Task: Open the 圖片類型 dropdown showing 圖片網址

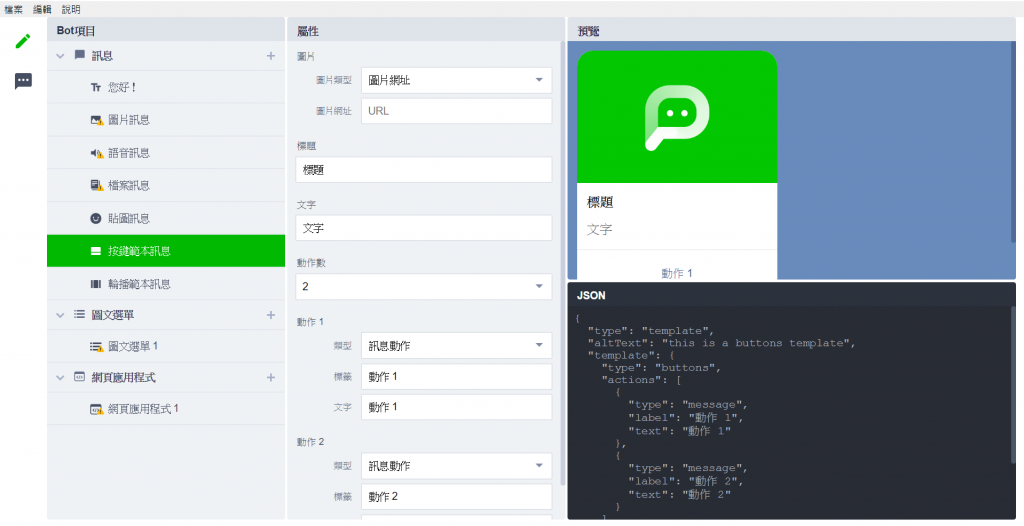Action: 456,80
